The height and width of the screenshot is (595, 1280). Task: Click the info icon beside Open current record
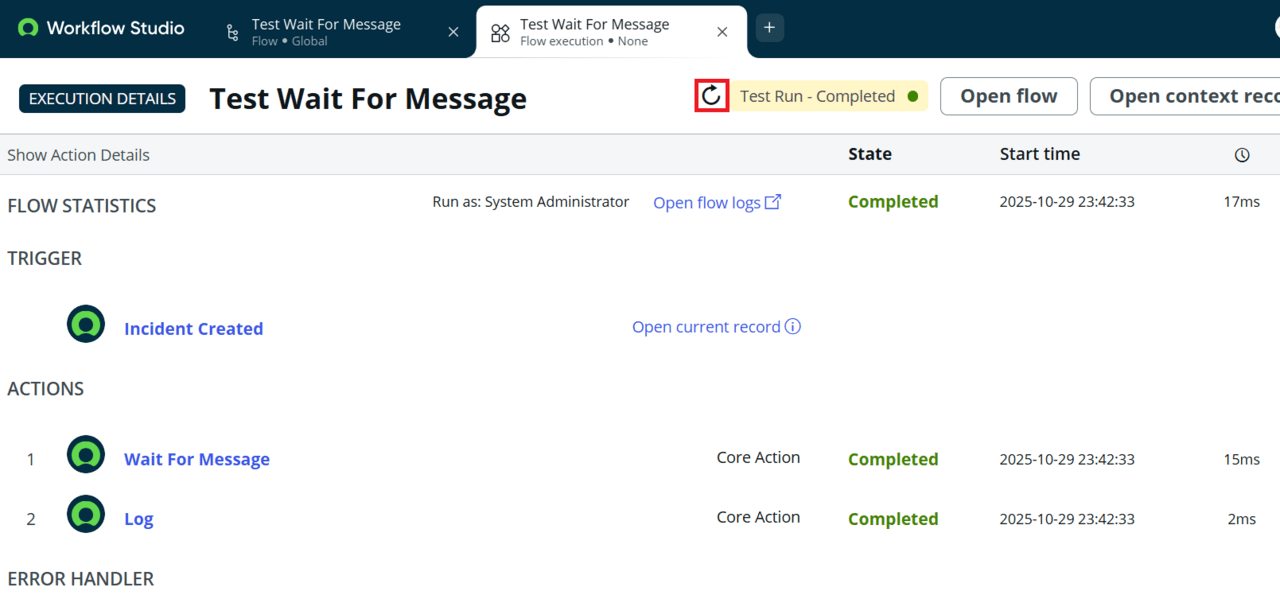[793, 327]
